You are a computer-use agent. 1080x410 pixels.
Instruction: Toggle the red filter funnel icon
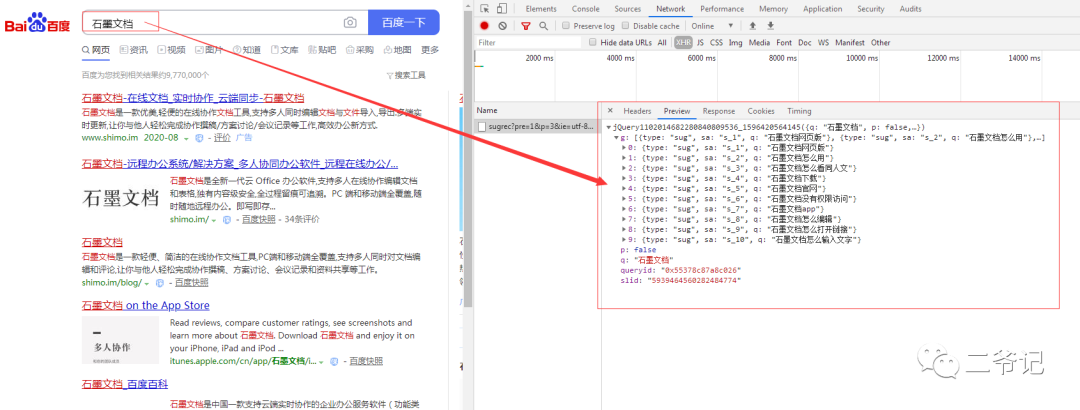pyautogui.click(x=526, y=25)
